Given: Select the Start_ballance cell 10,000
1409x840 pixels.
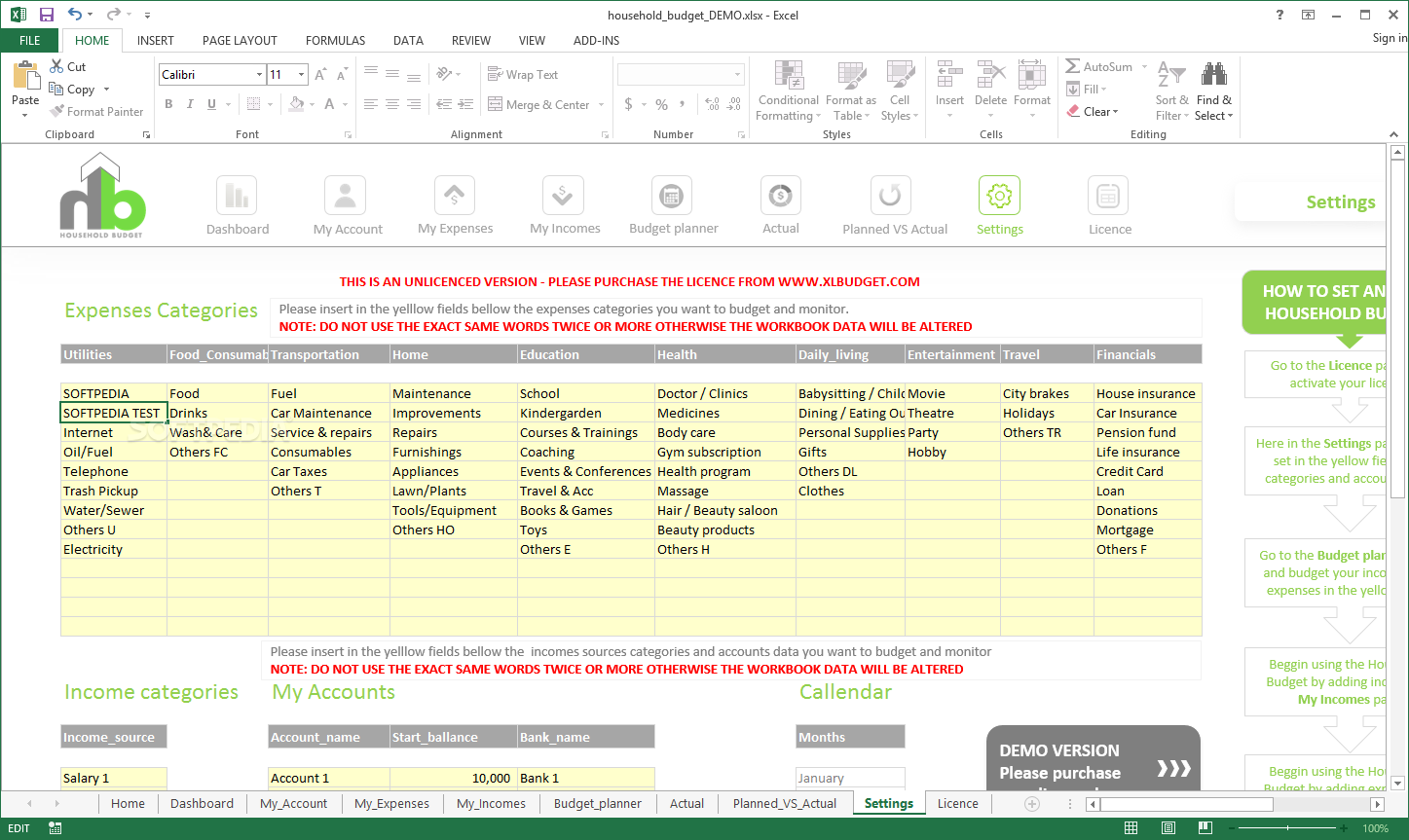Looking at the screenshot, I should (453, 778).
